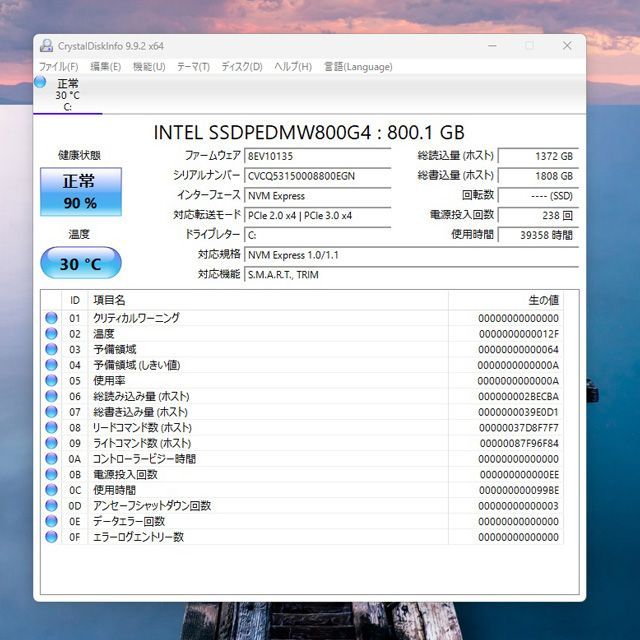Click raw value 00000000099BE
Screen dimensions: 640x640
pyautogui.click(x=519, y=490)
